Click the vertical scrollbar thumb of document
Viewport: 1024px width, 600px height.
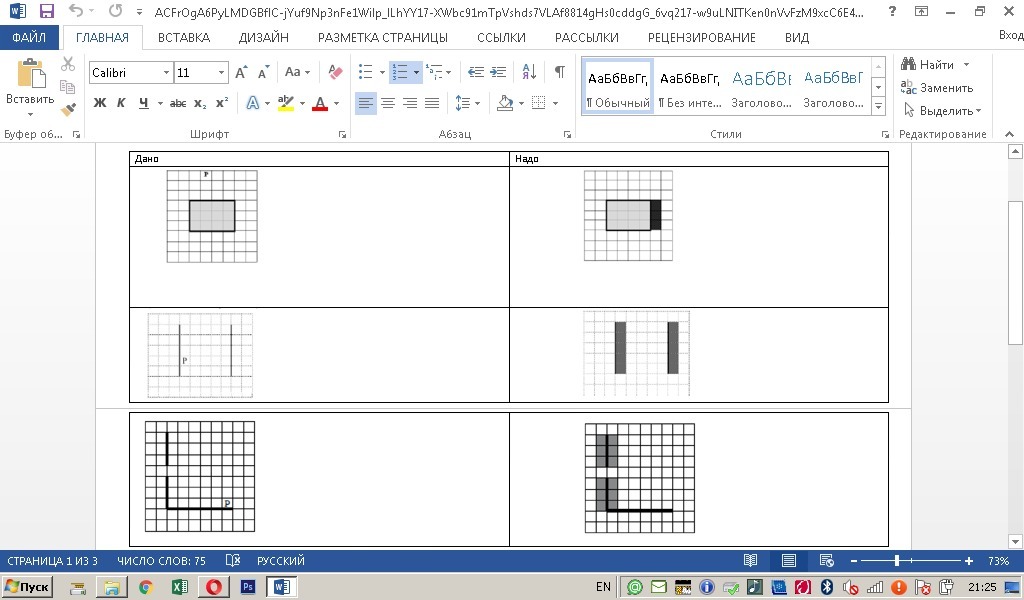click(x=1015, y=273)
